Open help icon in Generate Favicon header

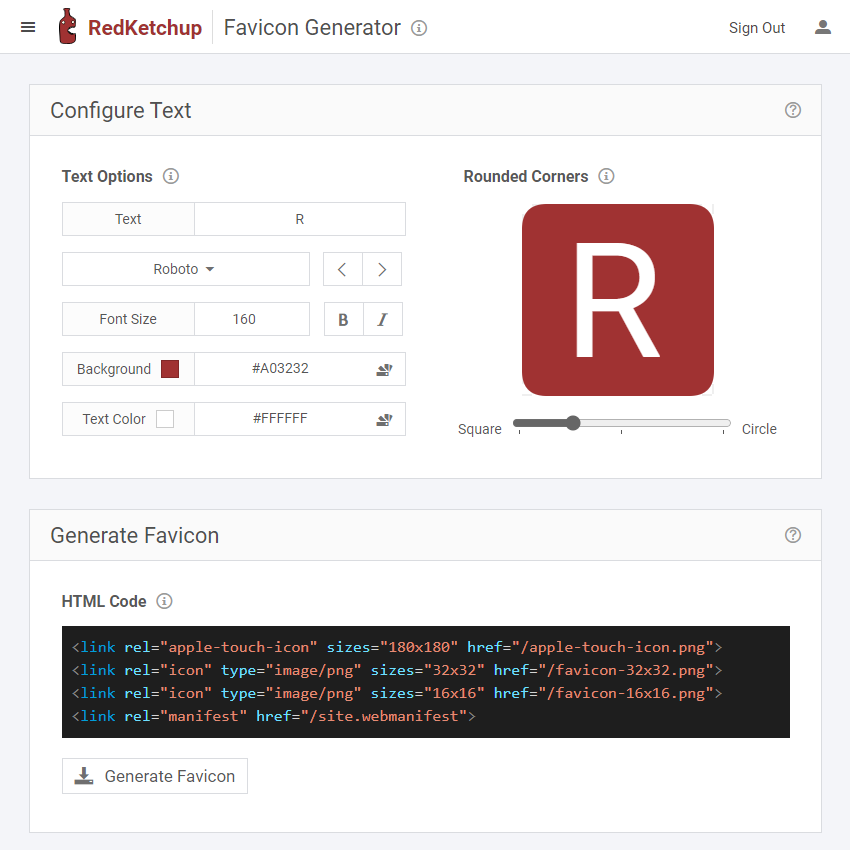tap(793, 535)
